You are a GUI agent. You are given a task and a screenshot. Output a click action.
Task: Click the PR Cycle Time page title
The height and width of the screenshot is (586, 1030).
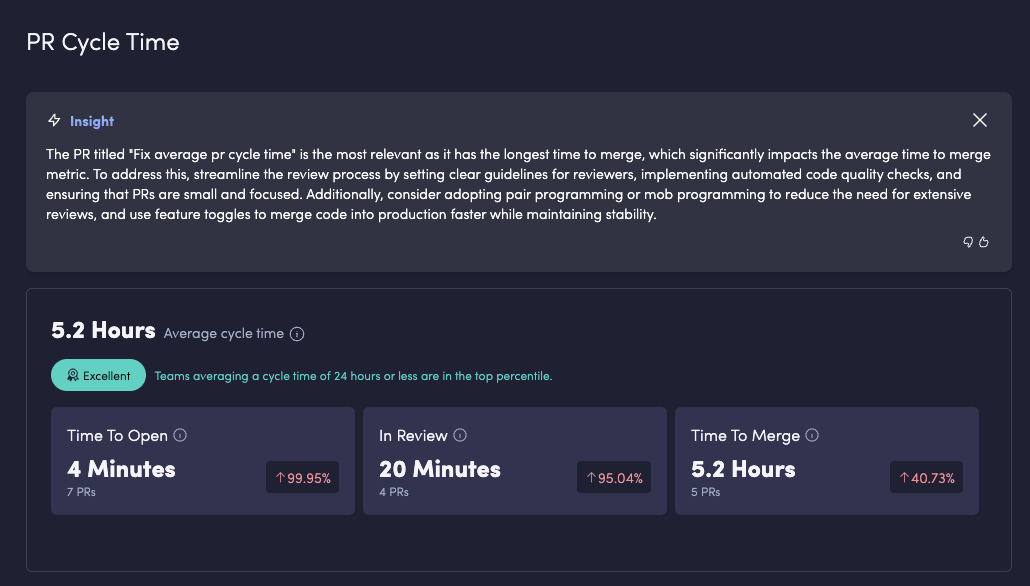(103, 43)
